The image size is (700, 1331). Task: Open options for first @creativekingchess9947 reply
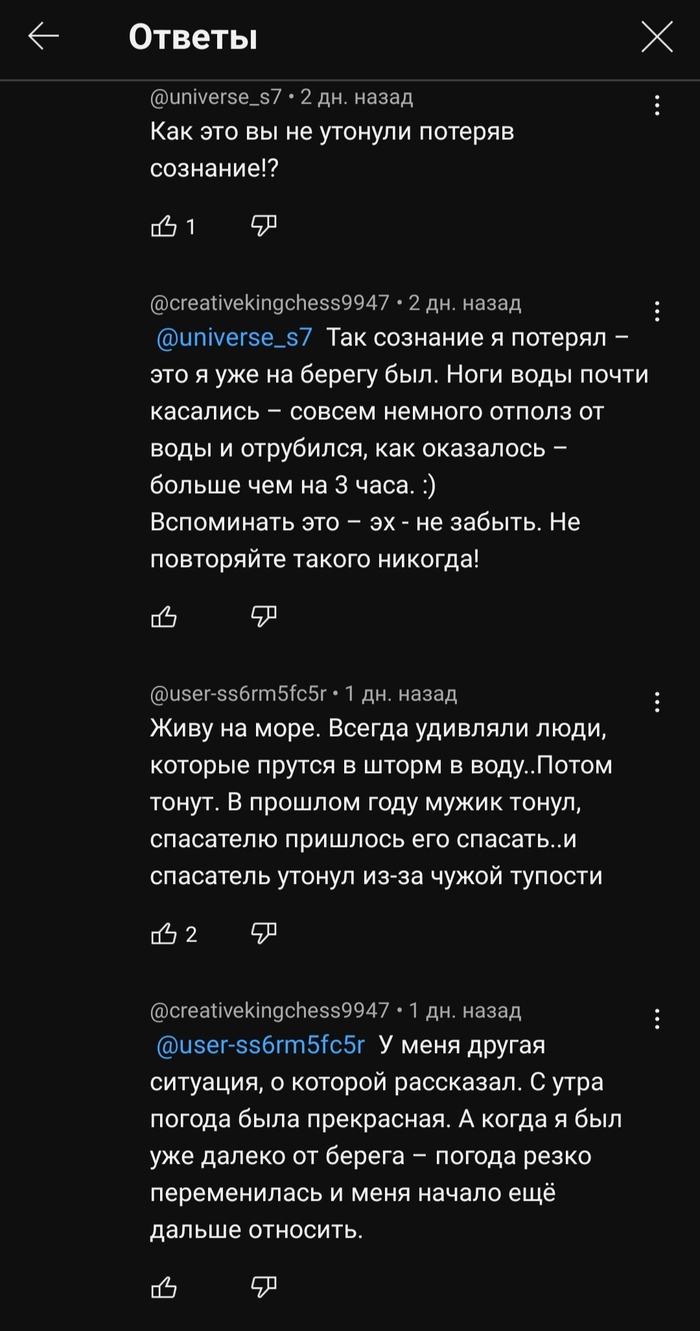point(657,311)
